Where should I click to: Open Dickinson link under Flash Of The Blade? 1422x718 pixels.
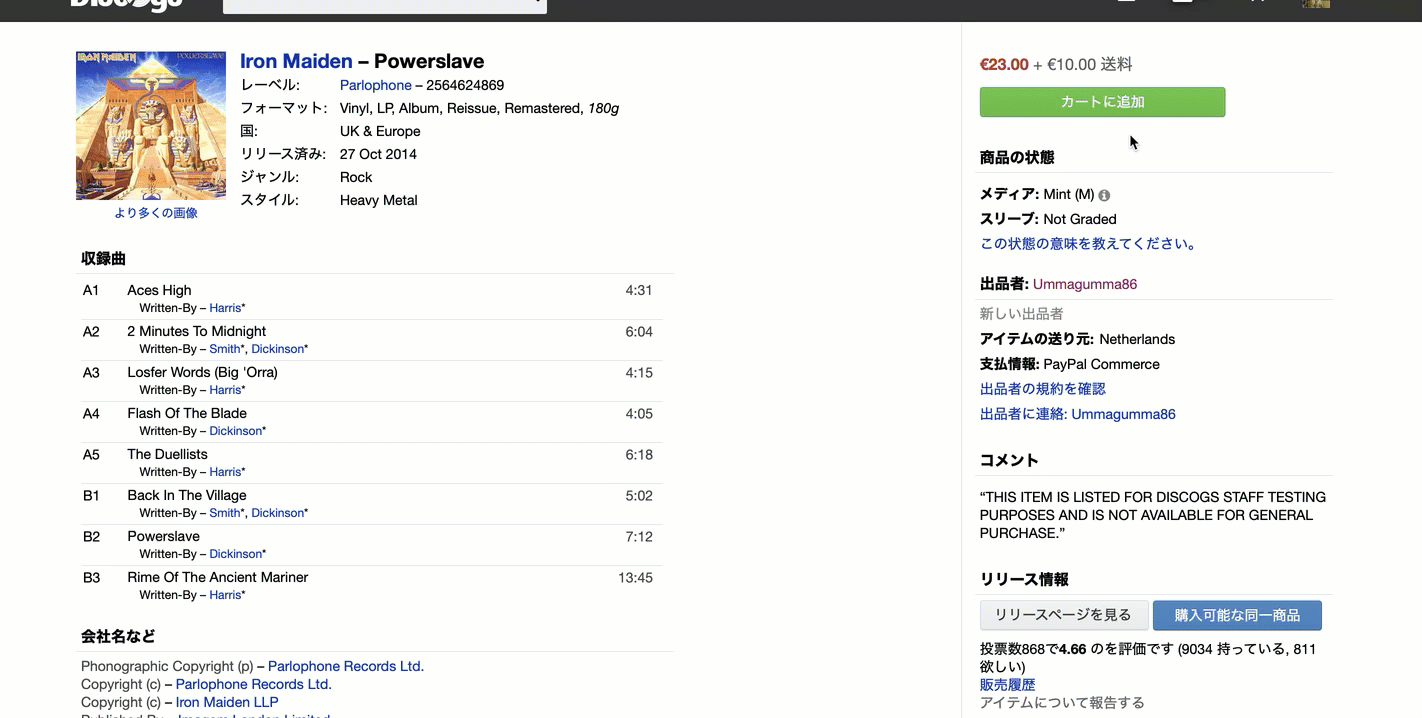236,431
